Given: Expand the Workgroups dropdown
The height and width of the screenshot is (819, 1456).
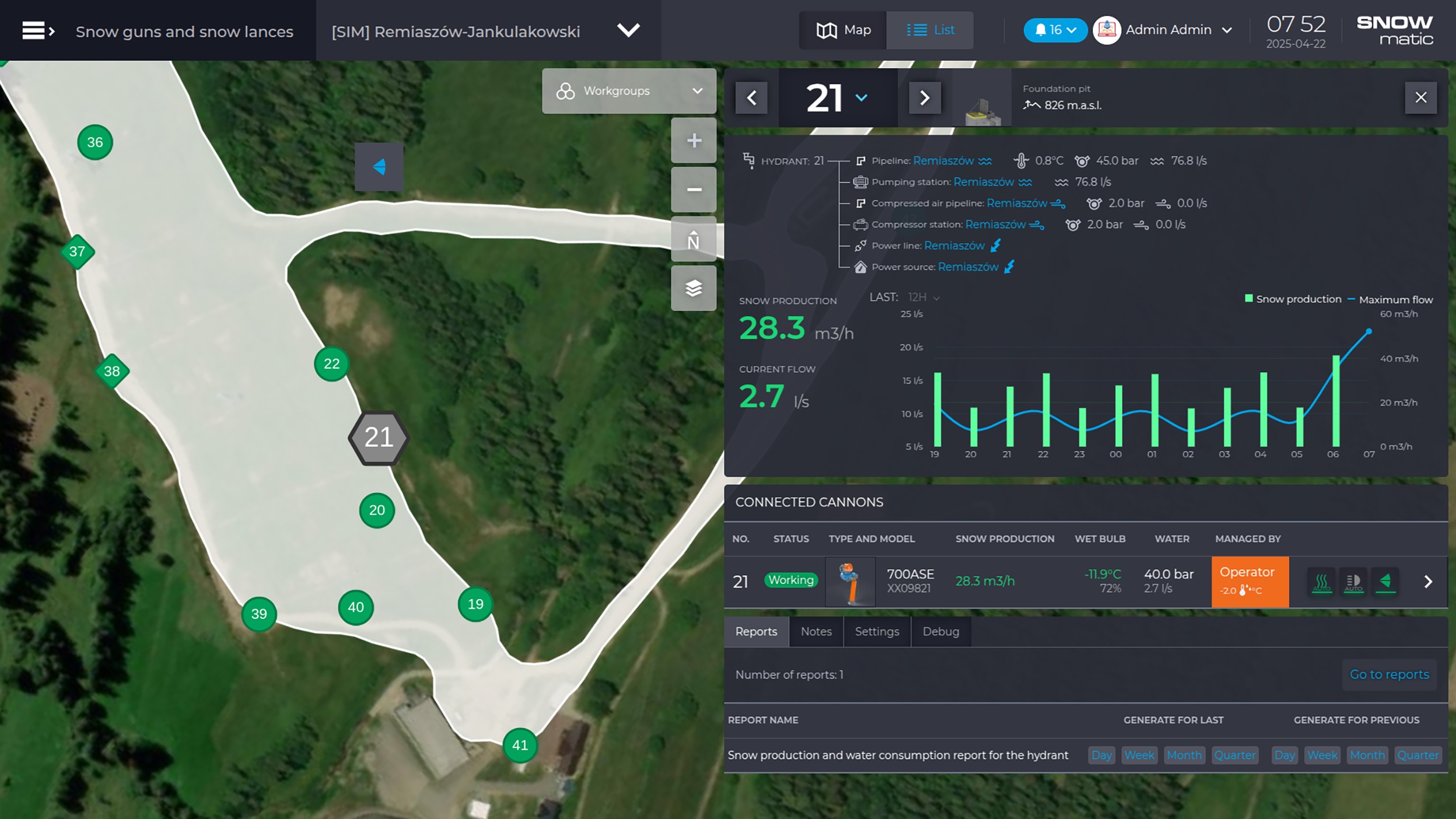Looking at the screenshot, I should [x=629, y=91].
